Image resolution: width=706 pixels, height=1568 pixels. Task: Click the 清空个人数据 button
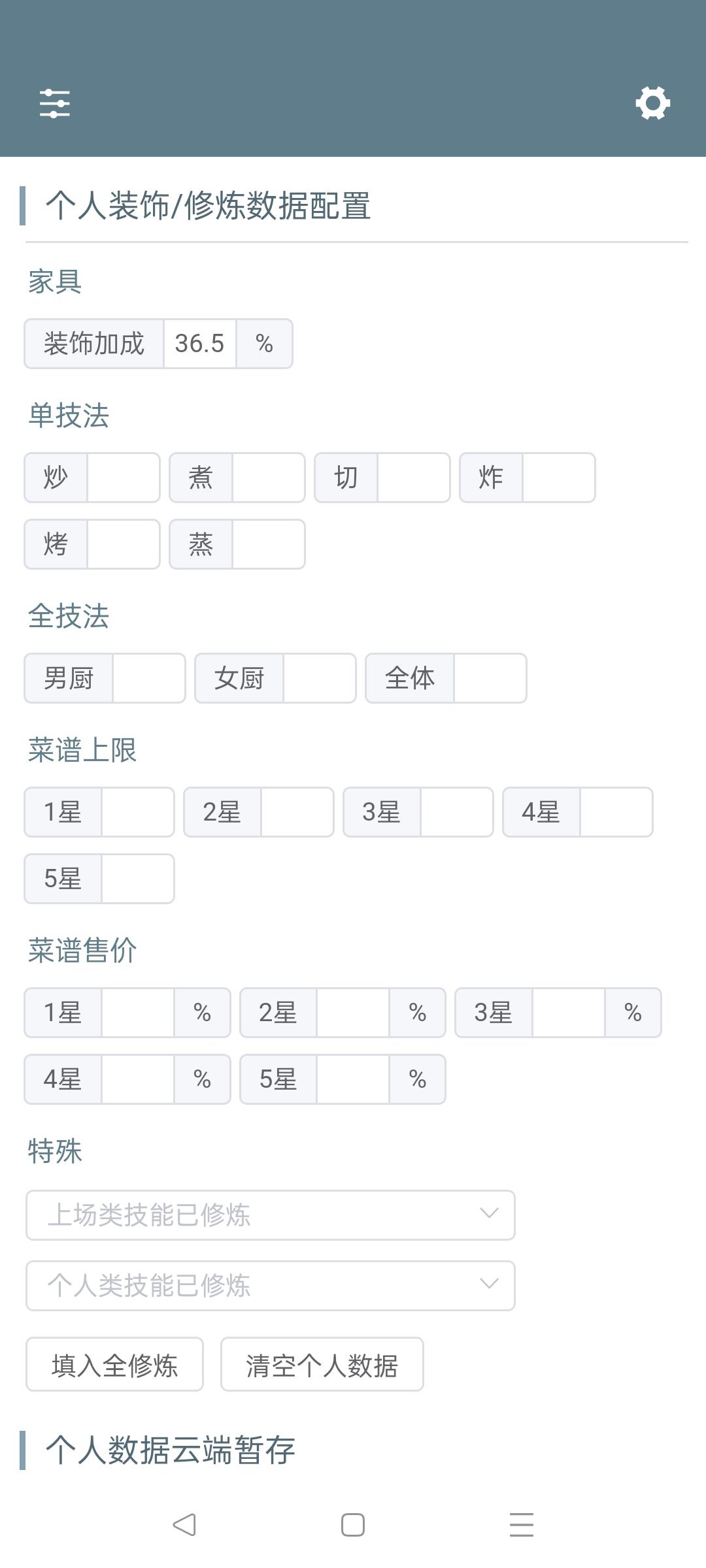(322, 1364)
